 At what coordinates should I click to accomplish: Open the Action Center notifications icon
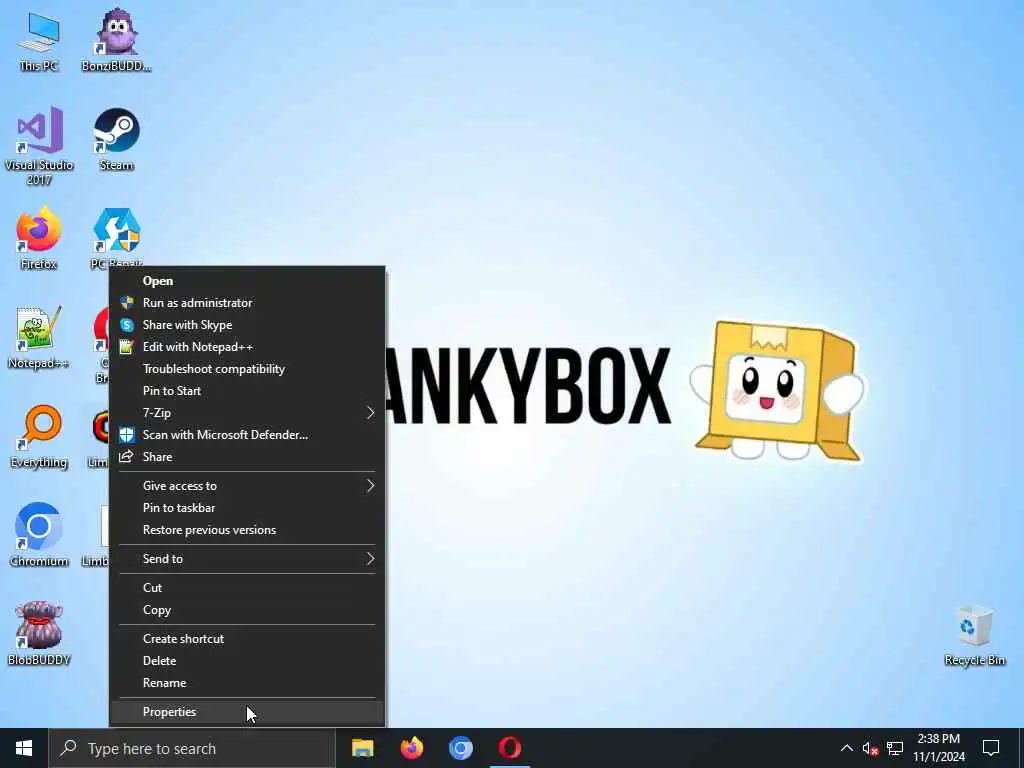coord(991,748)
